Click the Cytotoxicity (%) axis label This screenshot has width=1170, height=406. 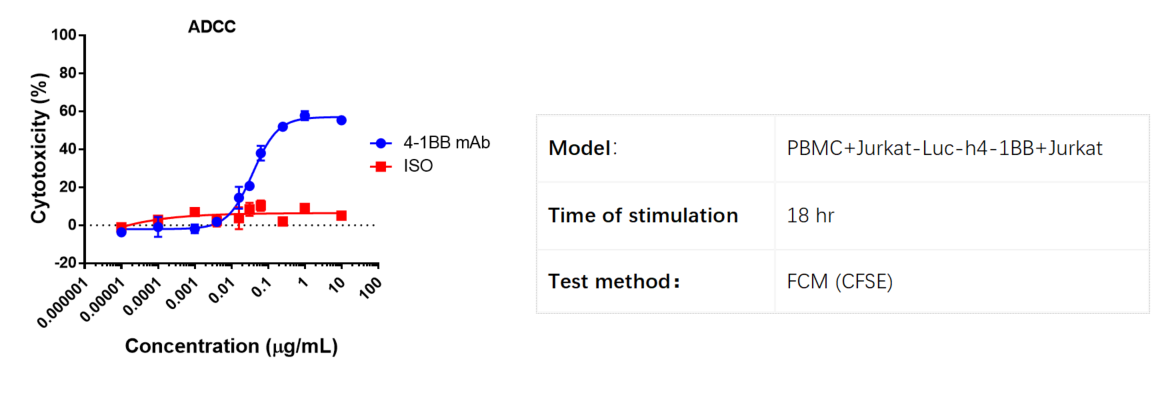pos(40,148)
